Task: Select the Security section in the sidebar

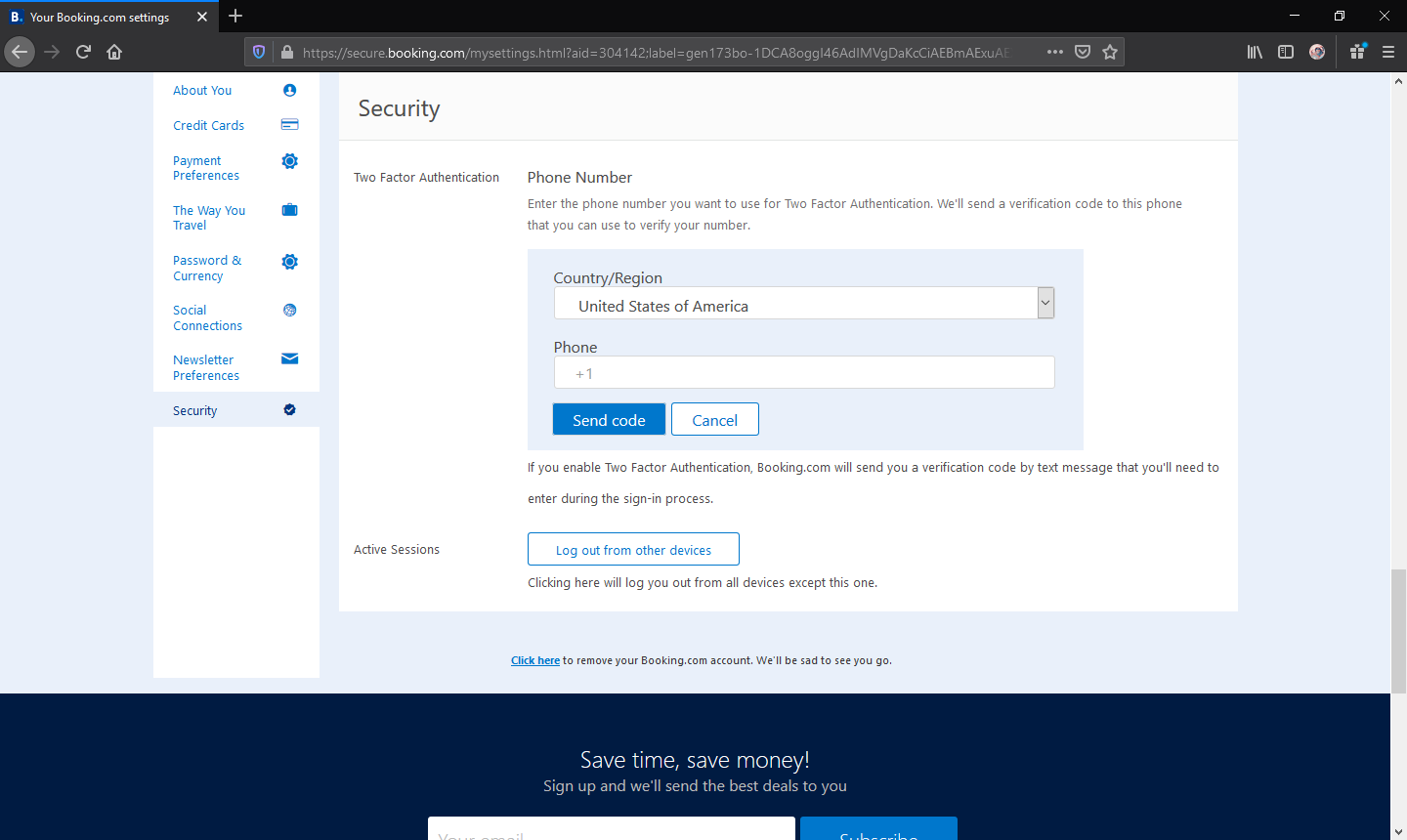Action: (x=236, y=410)
